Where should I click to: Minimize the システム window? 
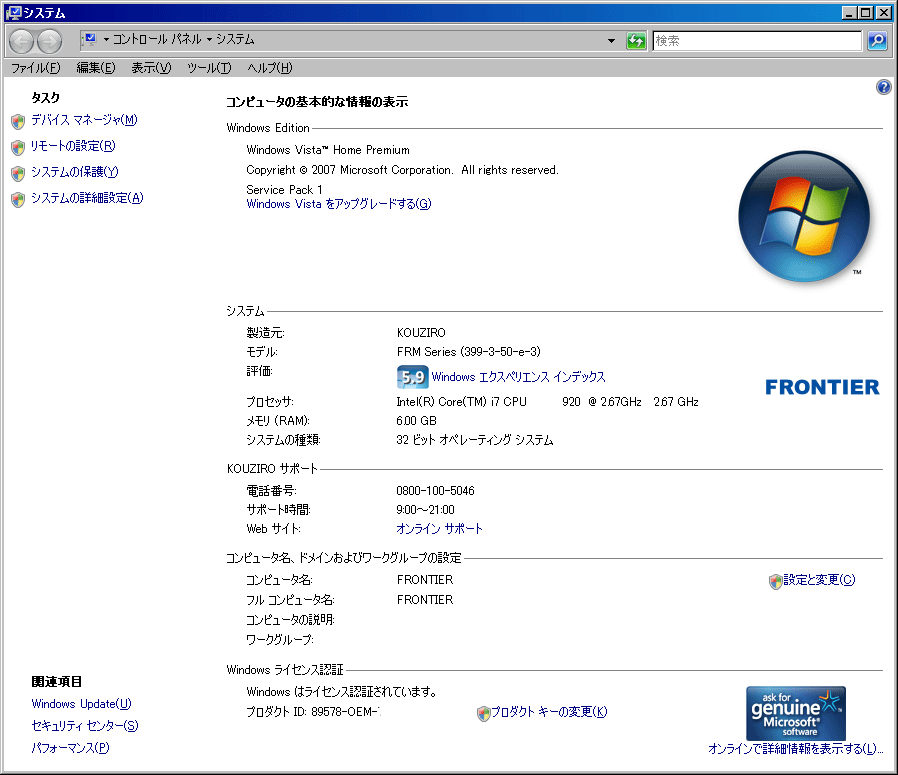click(x=849, y=13)
